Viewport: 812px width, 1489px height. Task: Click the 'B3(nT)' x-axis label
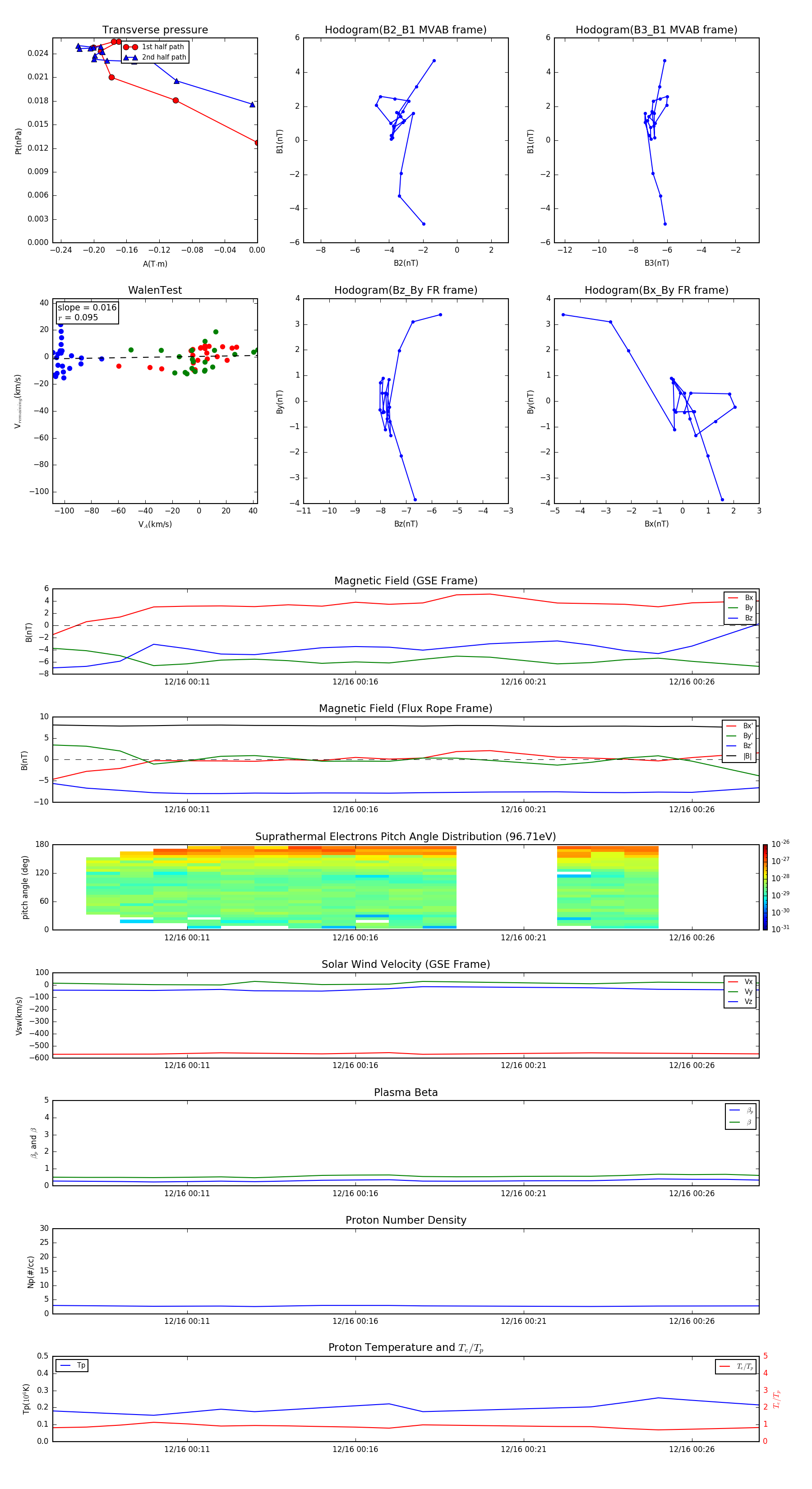point(656,263)
